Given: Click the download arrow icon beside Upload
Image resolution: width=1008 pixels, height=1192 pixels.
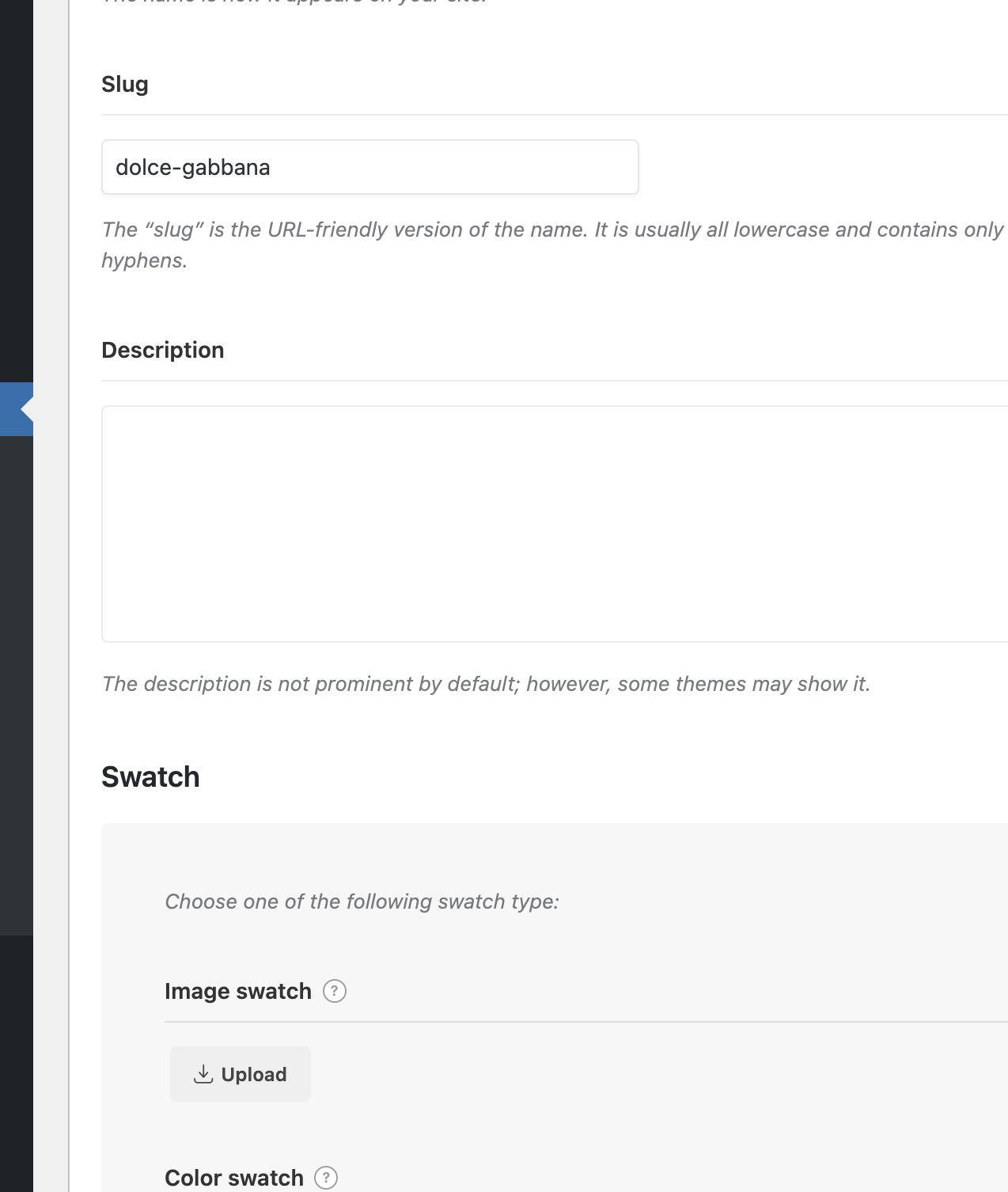Looking at the screenshot, I should click(x=203, y=1074).
